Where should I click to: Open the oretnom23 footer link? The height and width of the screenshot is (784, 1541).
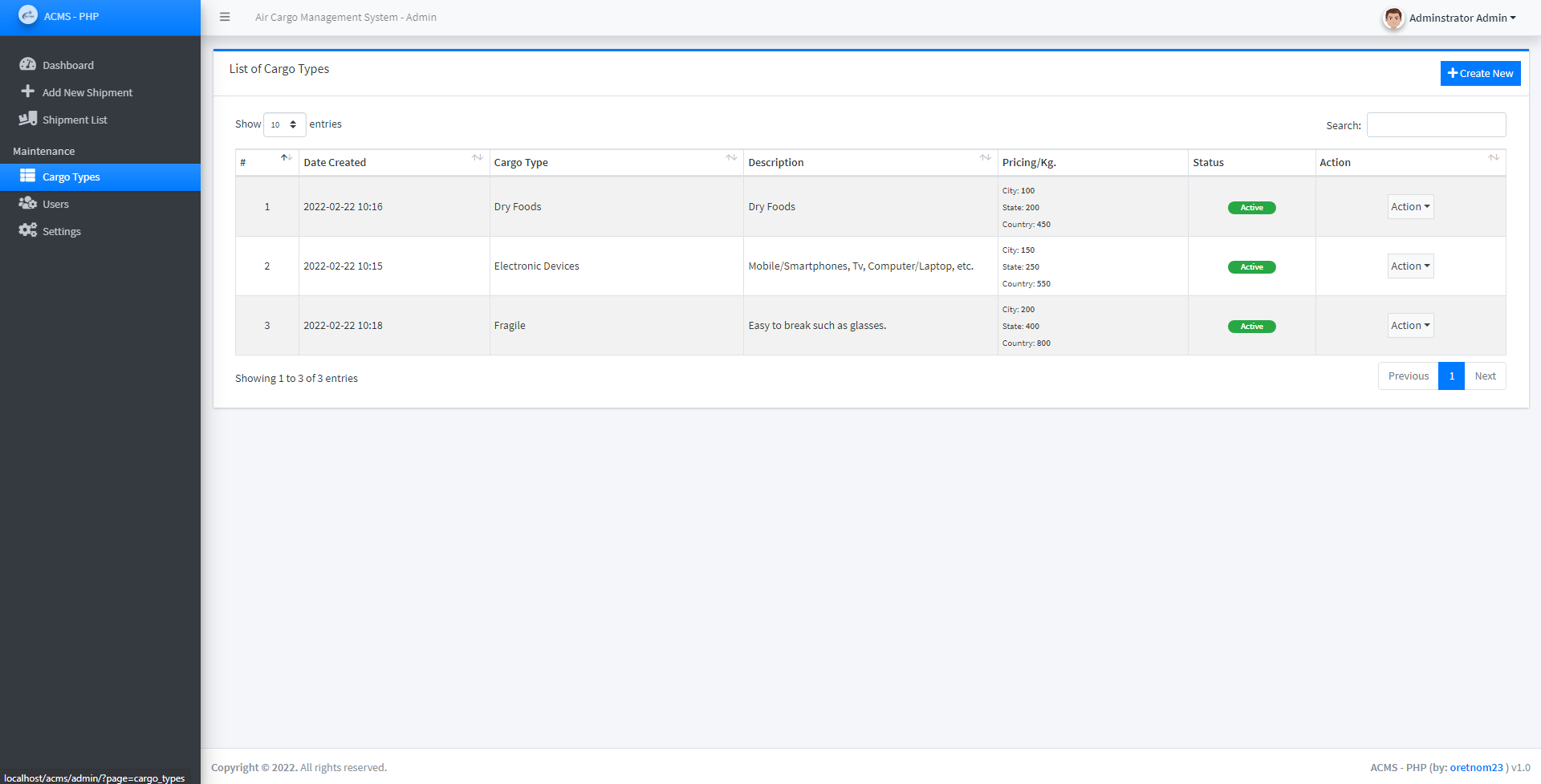(x=1476, y=767)
